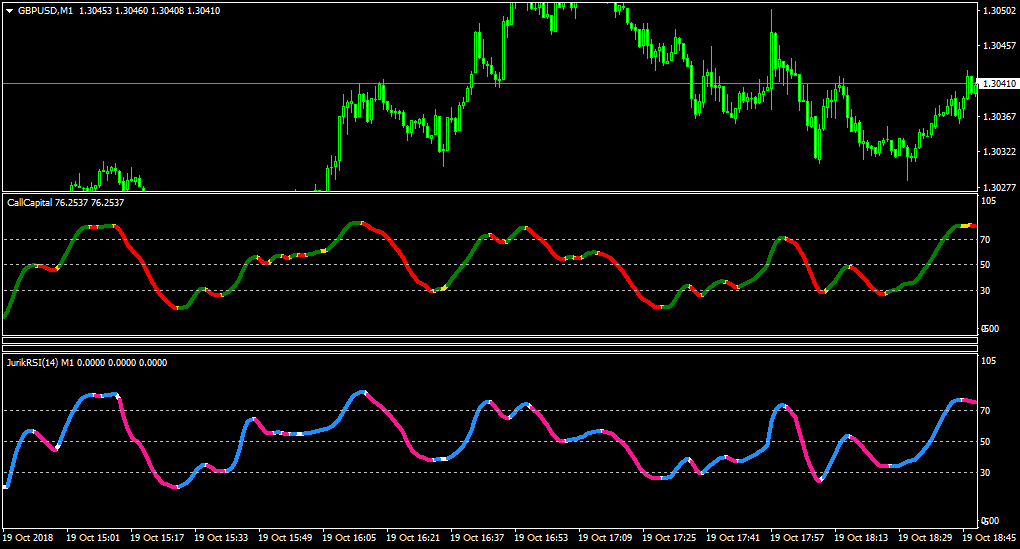1020x549 pixels.
Task: Click the CallCapital indicator title
Action: pyautogui.click(x=29, y=203)
